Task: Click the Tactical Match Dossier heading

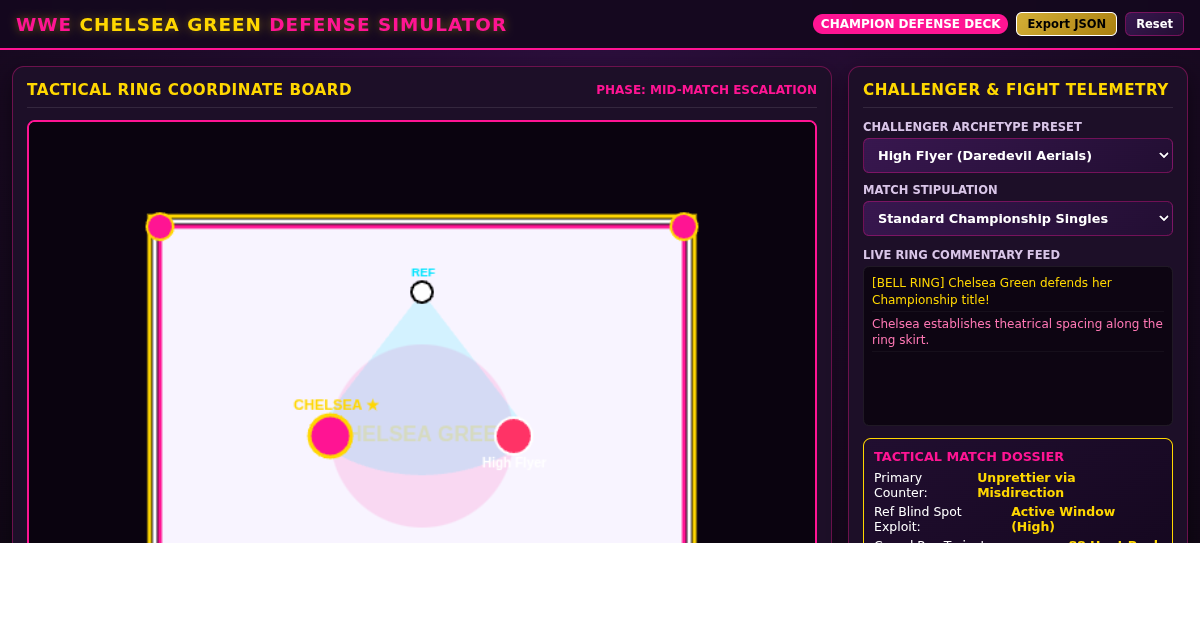Action: click(x=969, y=457)
